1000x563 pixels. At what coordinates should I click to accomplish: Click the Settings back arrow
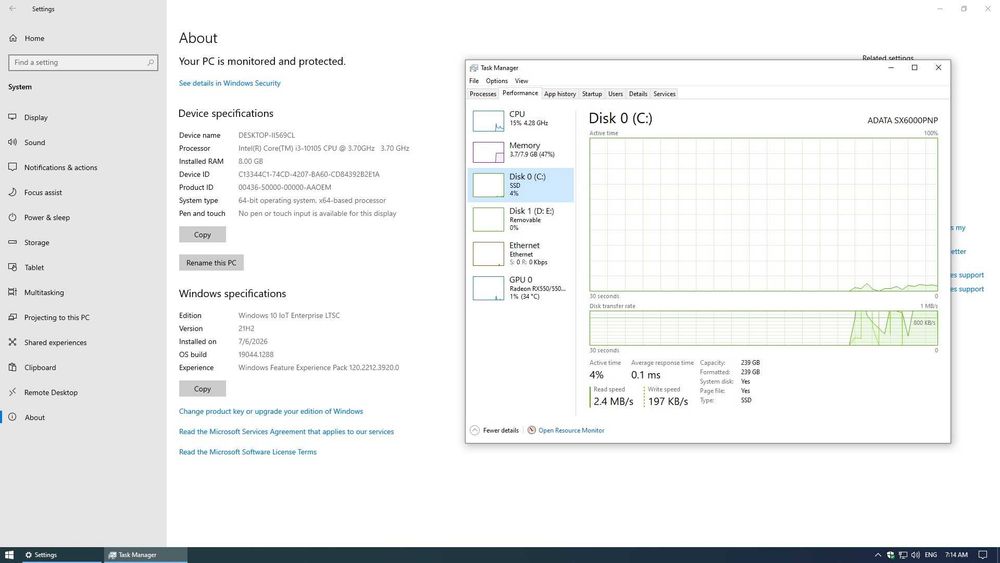[x=13, y=9]
